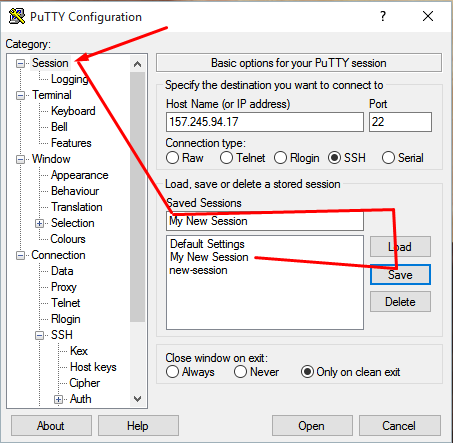Viewport: 453px width, 443px height.
Task: Click the Port input field
Action: click(400, 122)
